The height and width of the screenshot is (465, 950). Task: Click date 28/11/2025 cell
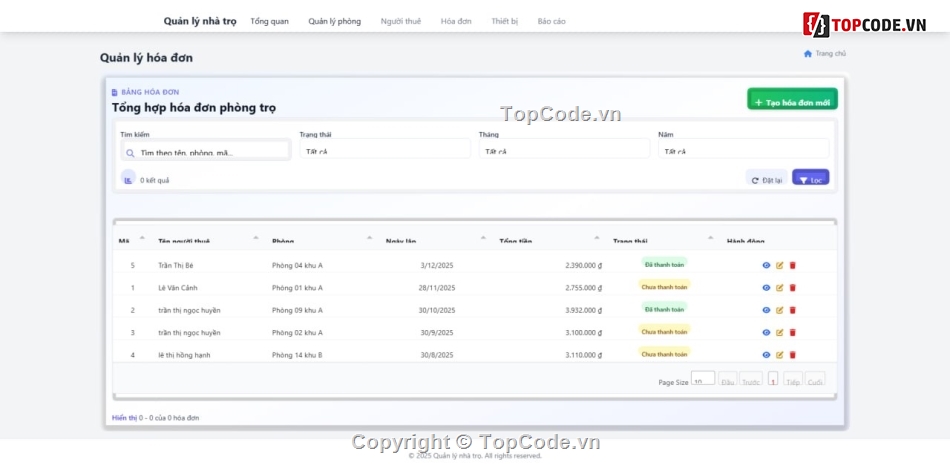click(437, 288)
